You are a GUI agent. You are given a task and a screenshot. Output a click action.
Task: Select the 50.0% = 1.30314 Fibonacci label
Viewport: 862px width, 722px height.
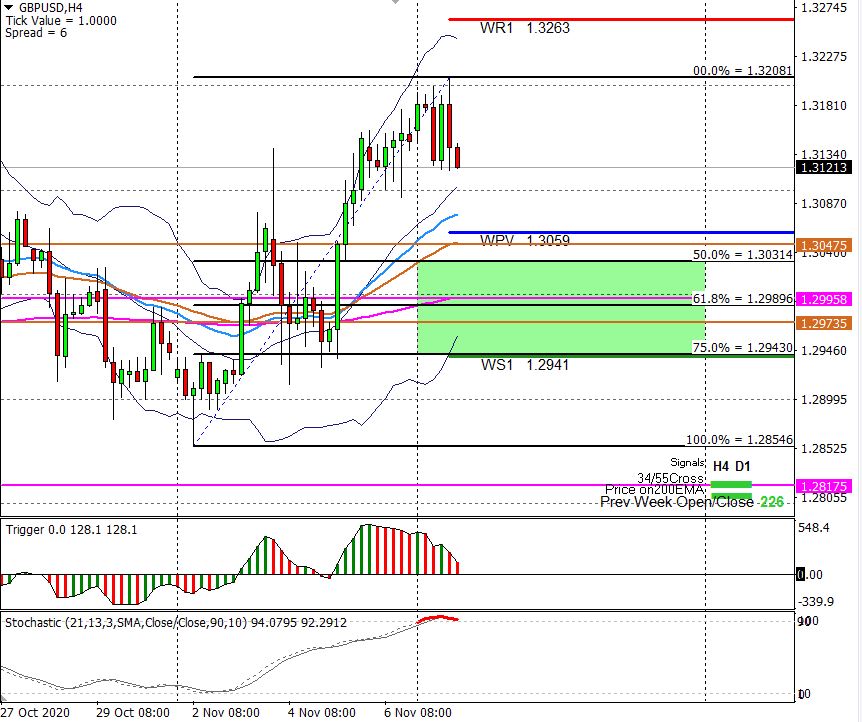(x=743, y=255)
